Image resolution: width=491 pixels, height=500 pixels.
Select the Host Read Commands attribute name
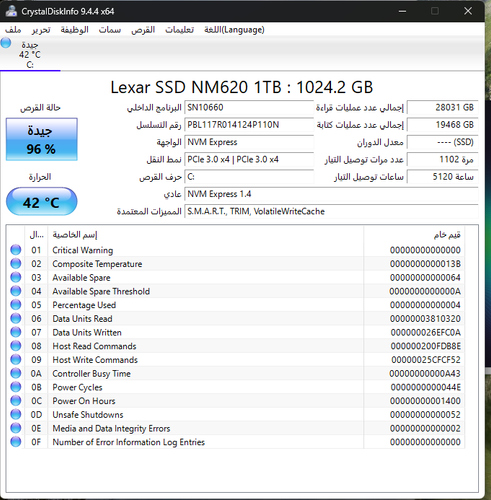pyautogui.click(x=94, y=346)
